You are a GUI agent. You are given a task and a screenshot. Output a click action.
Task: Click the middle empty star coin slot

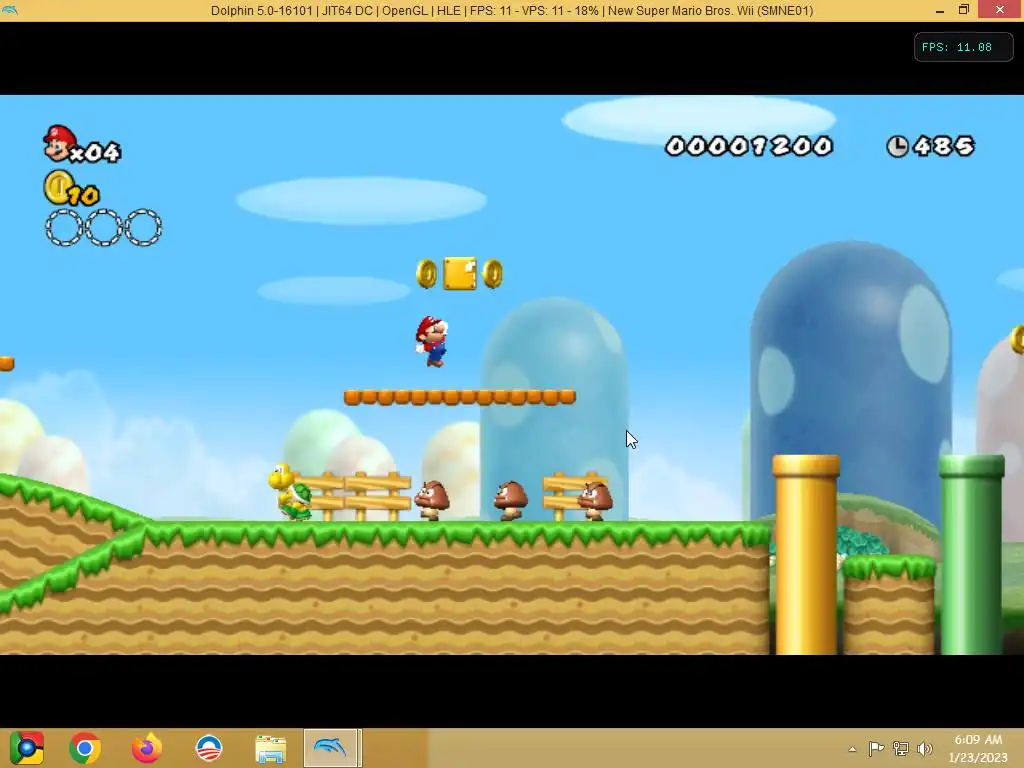[104, 227]
